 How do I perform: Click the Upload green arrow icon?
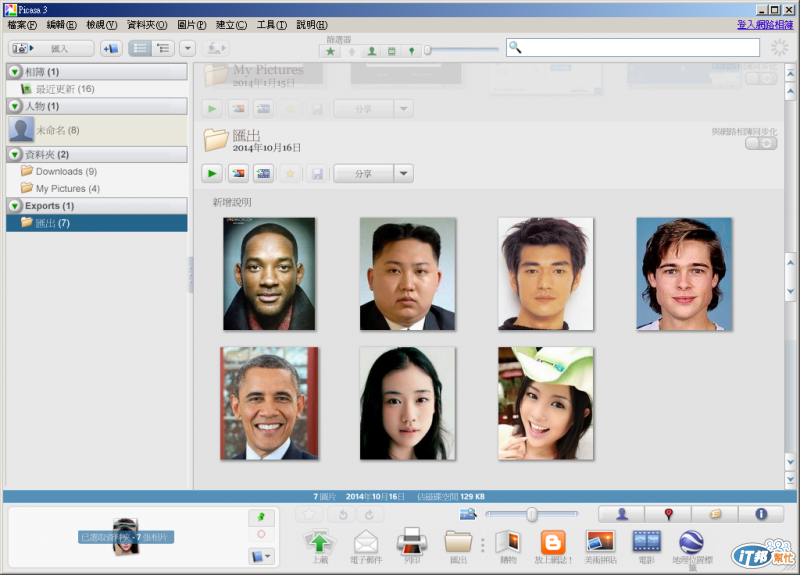(x=320, y=546)
